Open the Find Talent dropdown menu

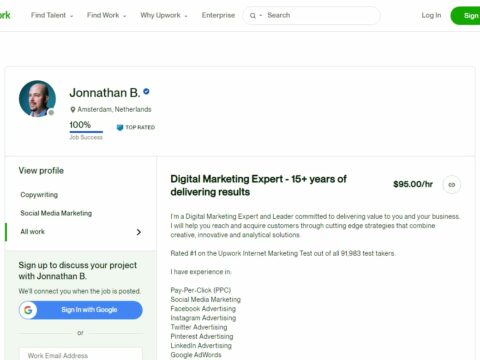tap(52, 15)
